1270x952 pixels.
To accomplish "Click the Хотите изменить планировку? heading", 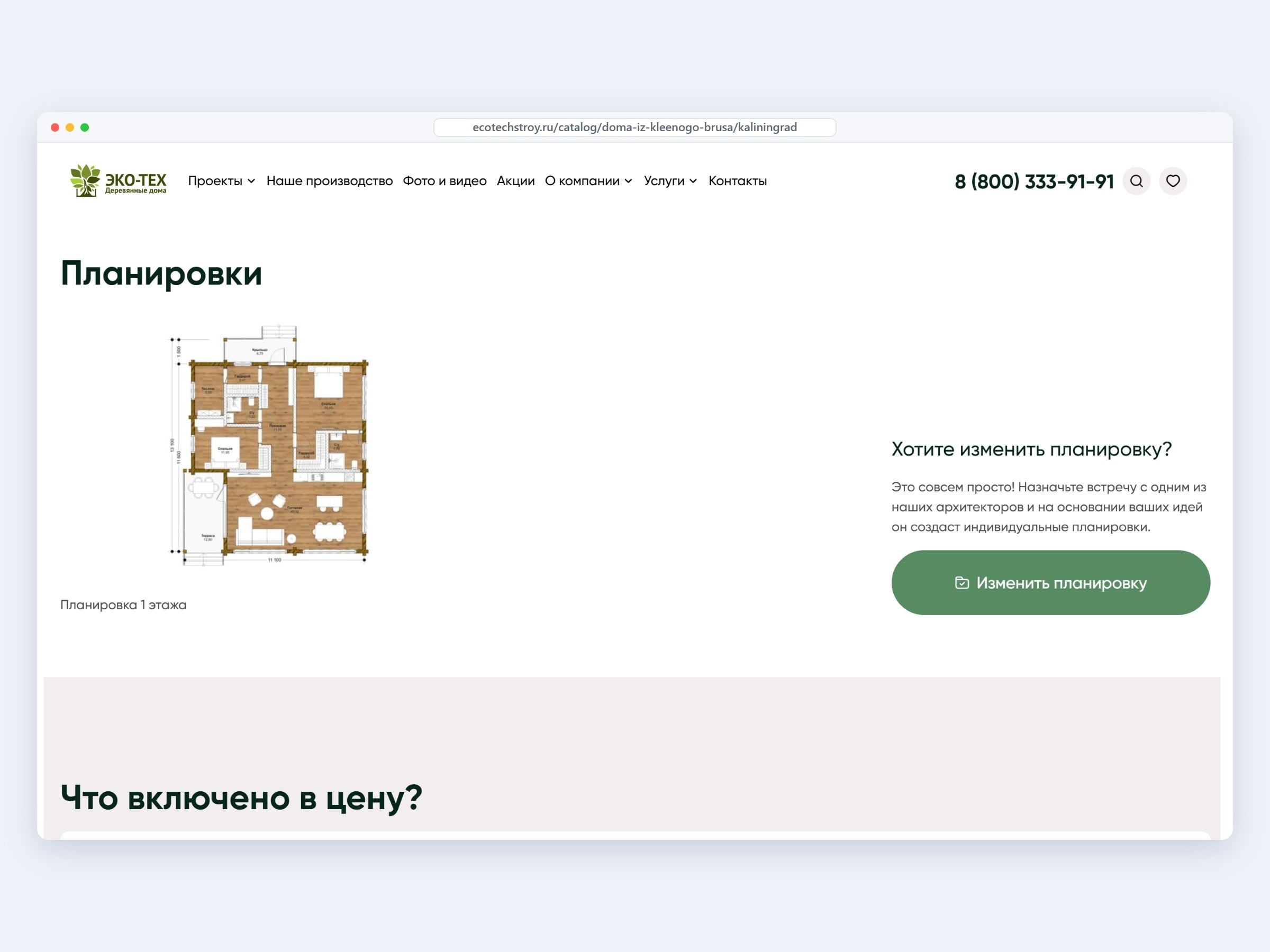I will [x=1031, y=450].
